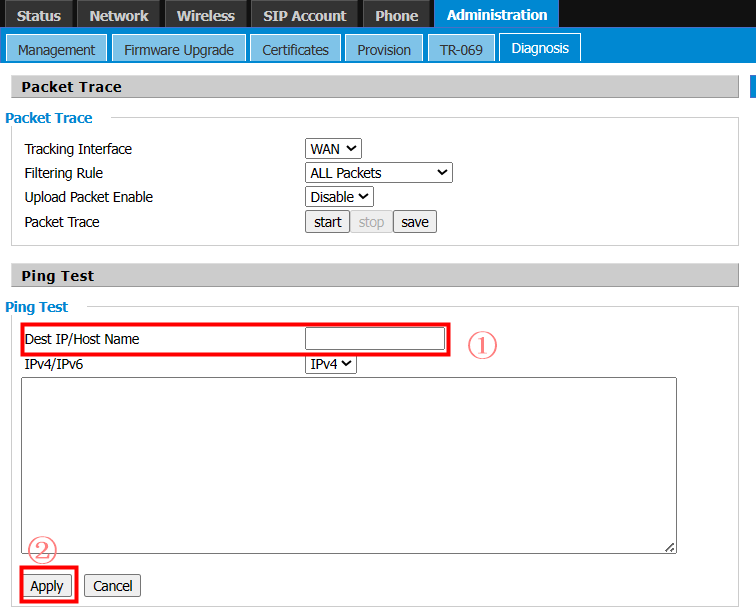Click the disabled stop button
The image size is (756, 609).
pyautogui.click(x=371, y=222)
